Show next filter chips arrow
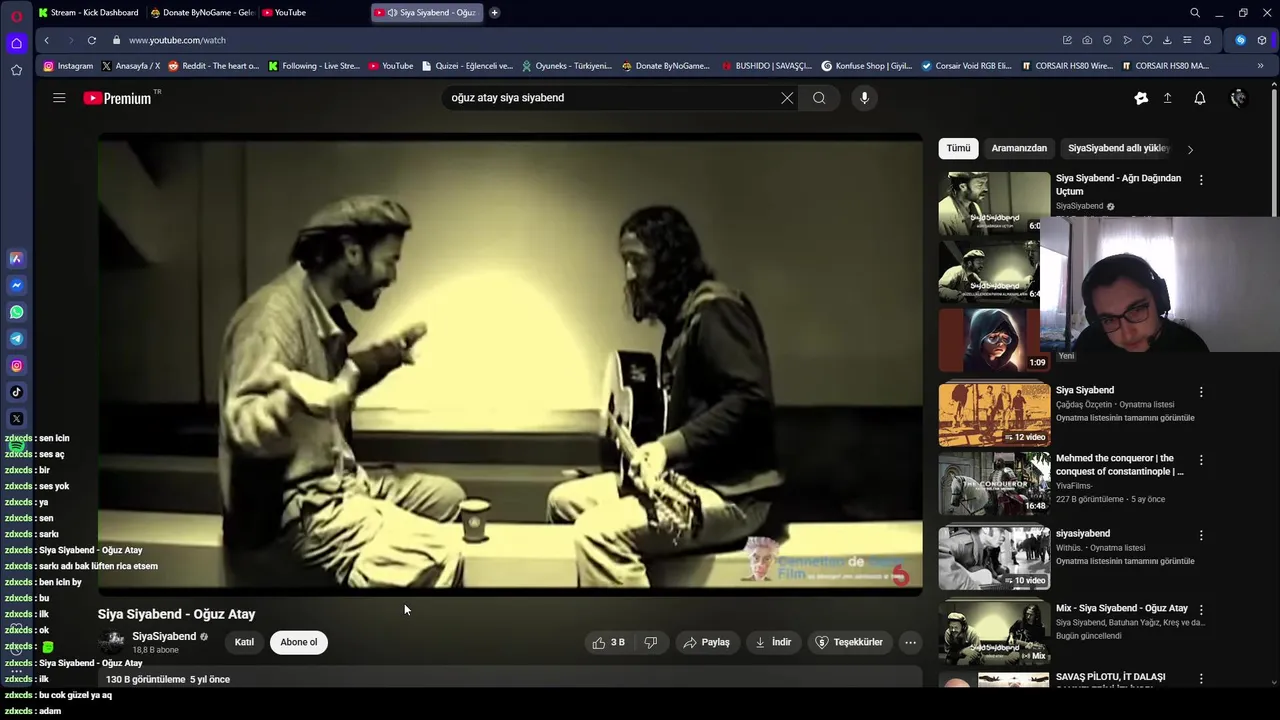The width and height of the screenshot is (1280, 720). [1190, 149]
